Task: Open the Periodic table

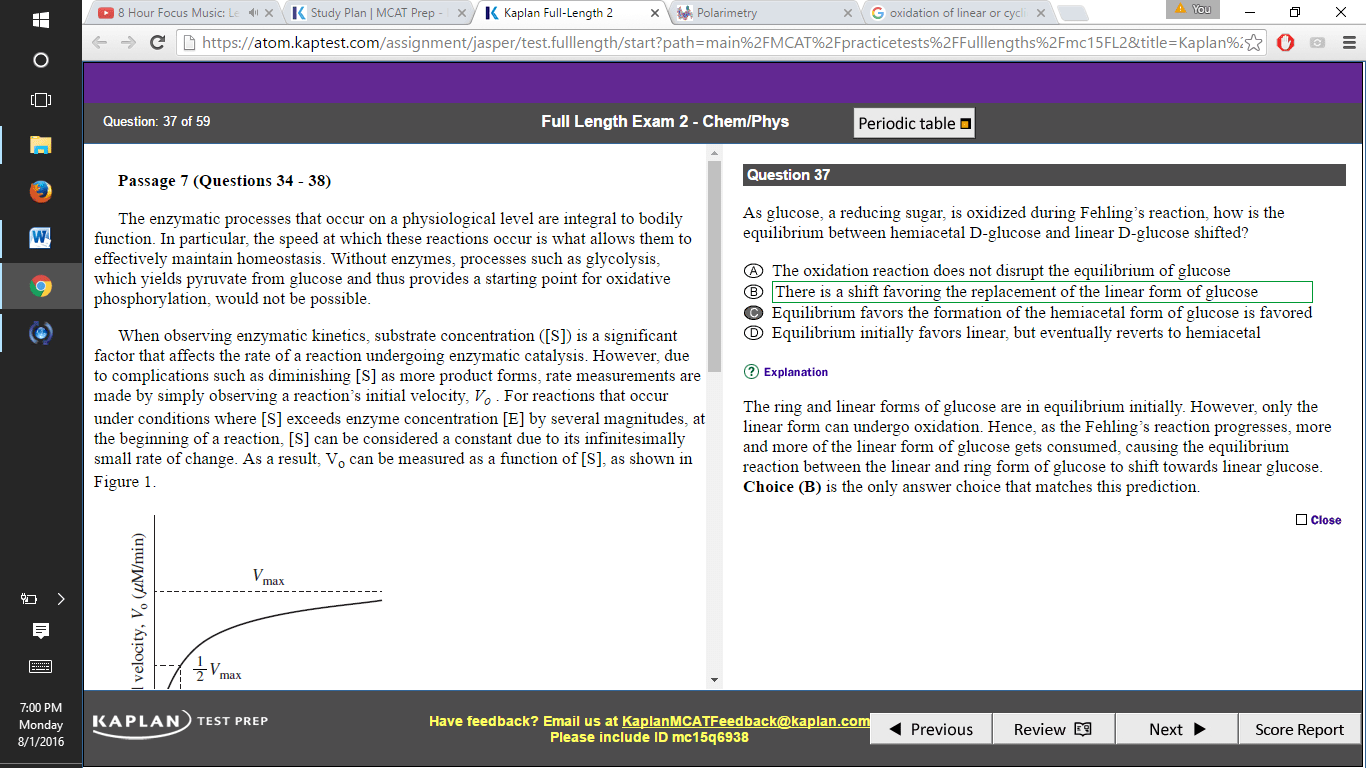Action: click(x=912, y=122)
